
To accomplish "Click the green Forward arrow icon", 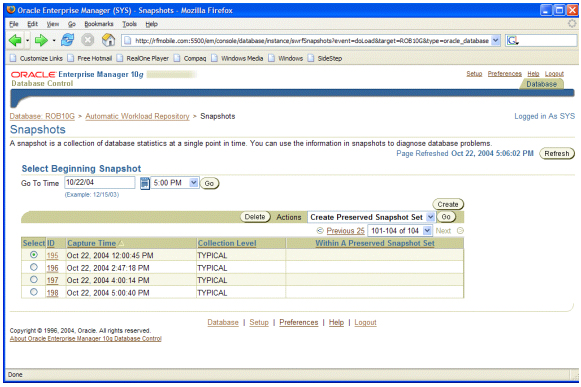I will (x=41, y=40).
